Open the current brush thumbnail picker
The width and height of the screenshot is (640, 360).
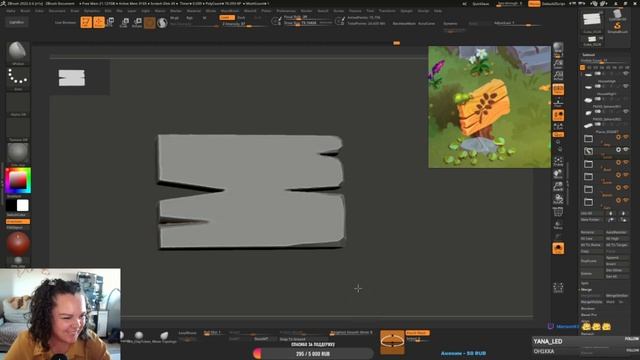[18, 53]
